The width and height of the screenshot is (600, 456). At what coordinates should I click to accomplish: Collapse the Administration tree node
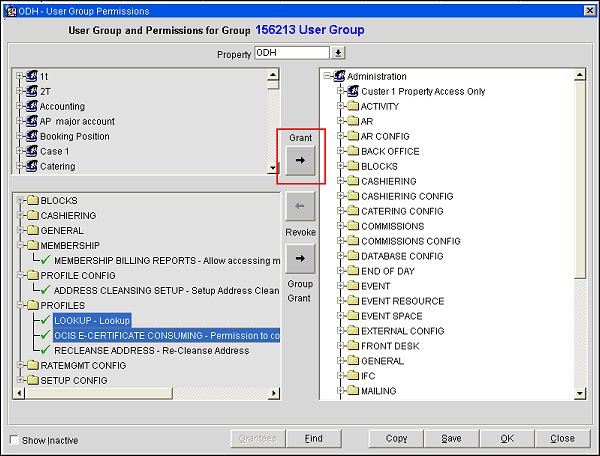328,76
